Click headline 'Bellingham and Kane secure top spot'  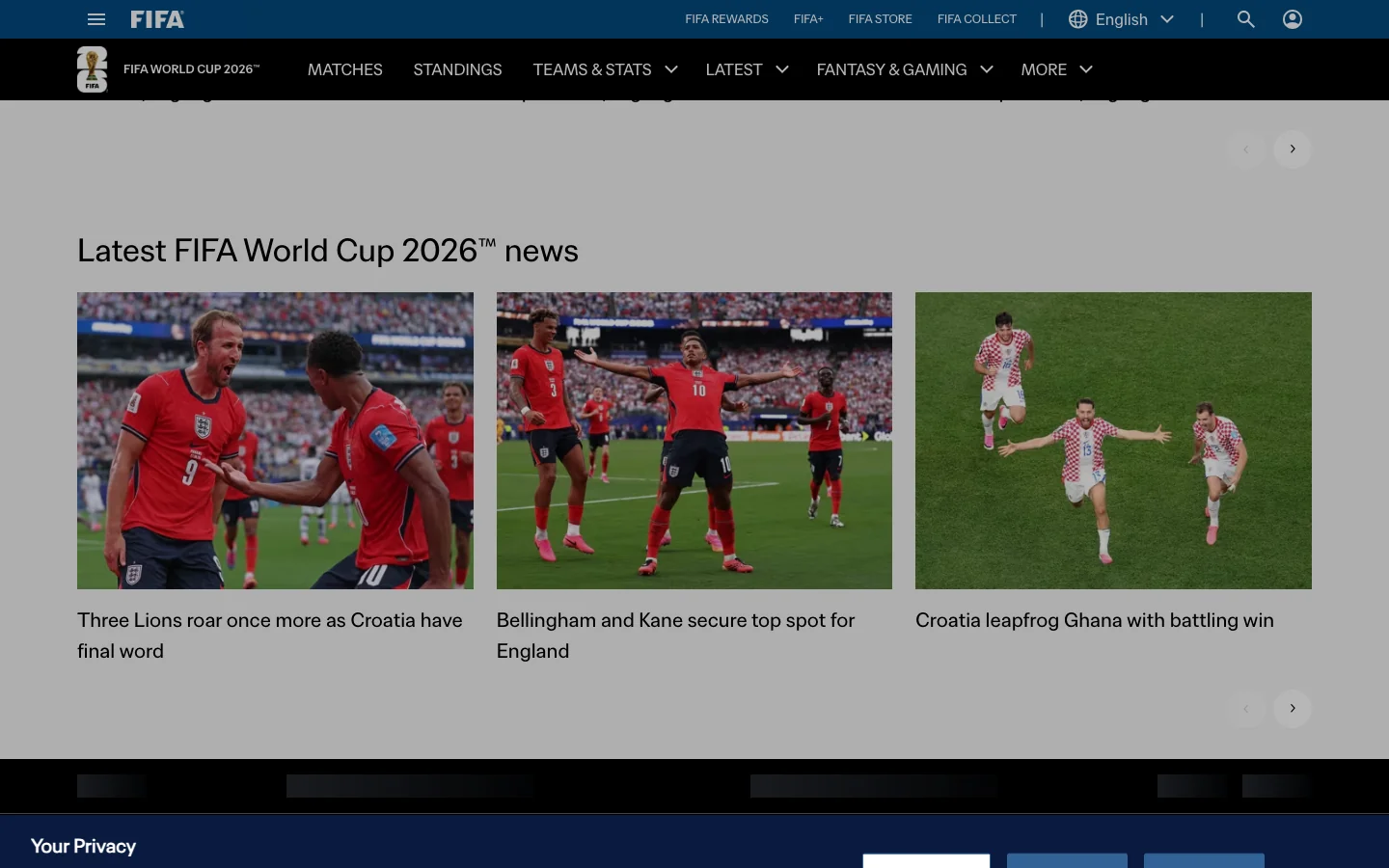click(x=676, y=636)
